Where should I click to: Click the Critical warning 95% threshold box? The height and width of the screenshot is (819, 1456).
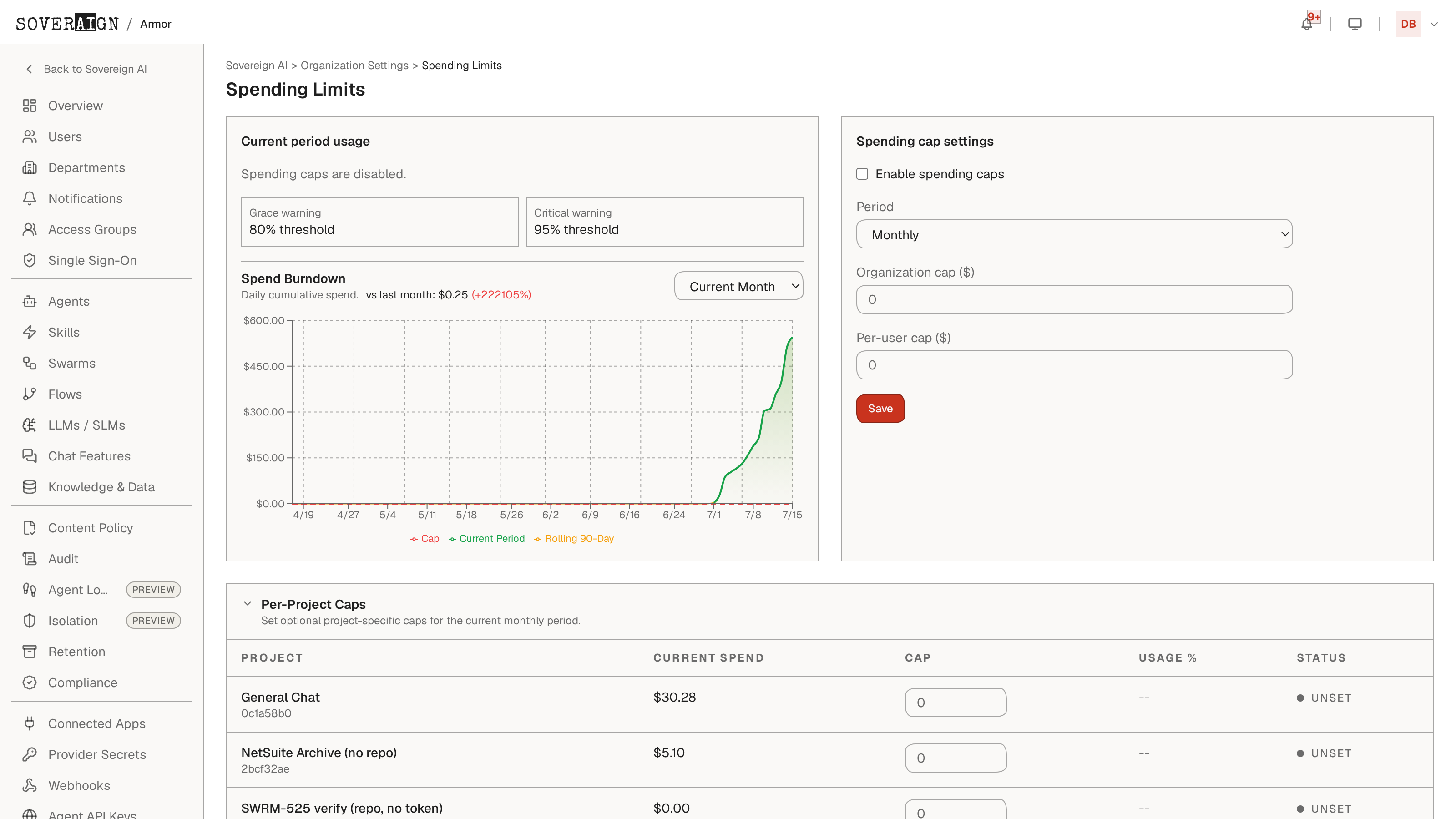point(664,222)
